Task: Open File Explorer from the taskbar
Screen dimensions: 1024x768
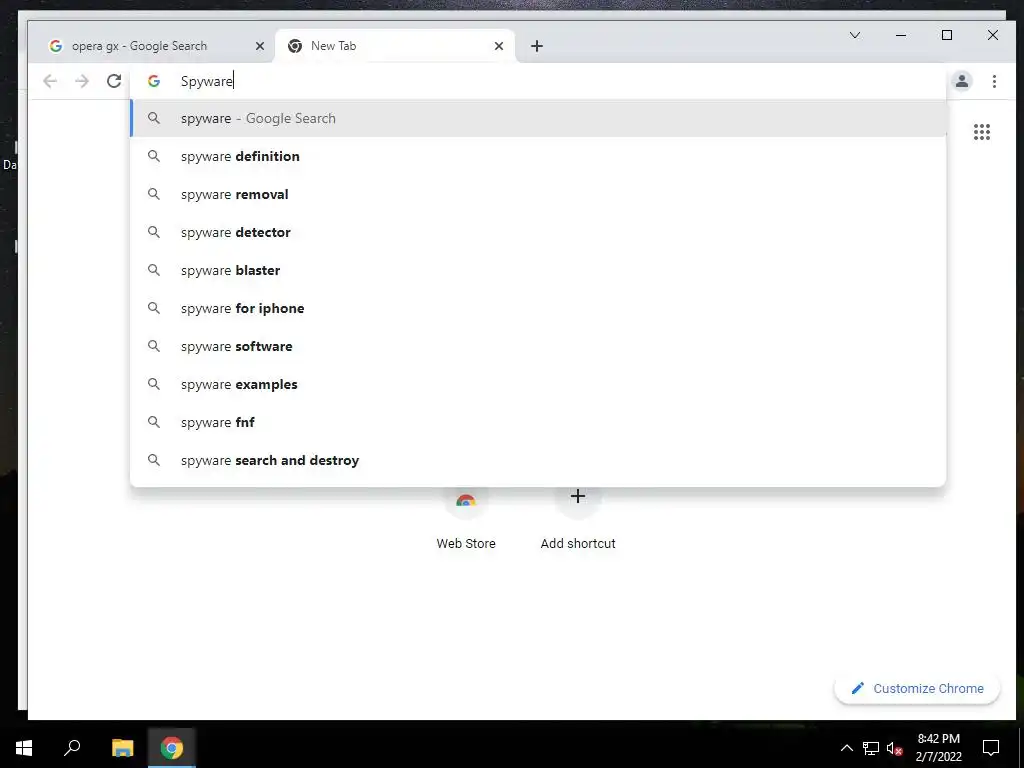Action: click(122, 748)
